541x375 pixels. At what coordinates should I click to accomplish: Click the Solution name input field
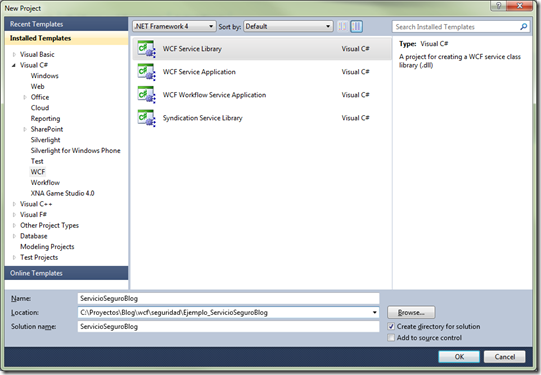tap(228, 327)
